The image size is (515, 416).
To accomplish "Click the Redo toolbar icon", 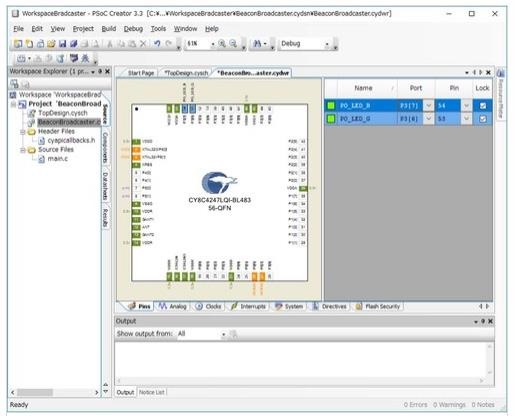I will (169, 43).
